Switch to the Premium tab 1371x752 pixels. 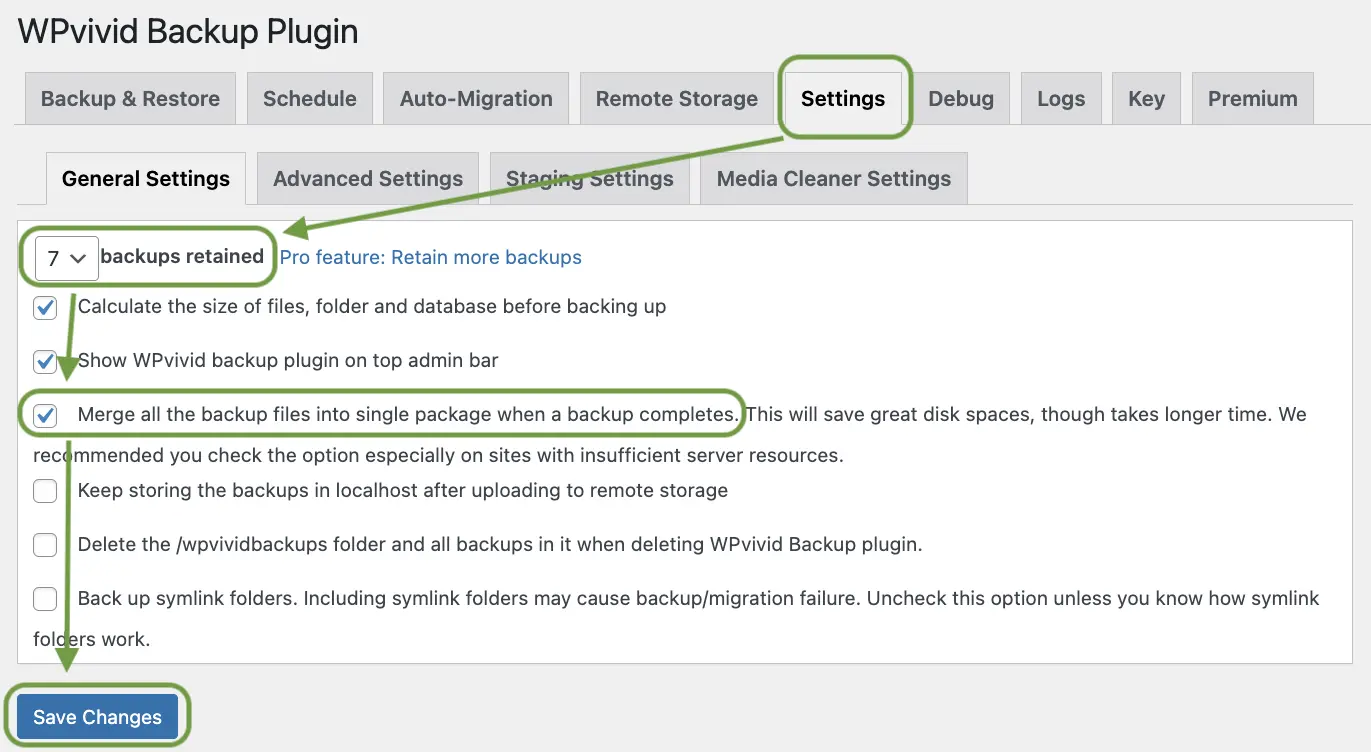(1252, 98)
